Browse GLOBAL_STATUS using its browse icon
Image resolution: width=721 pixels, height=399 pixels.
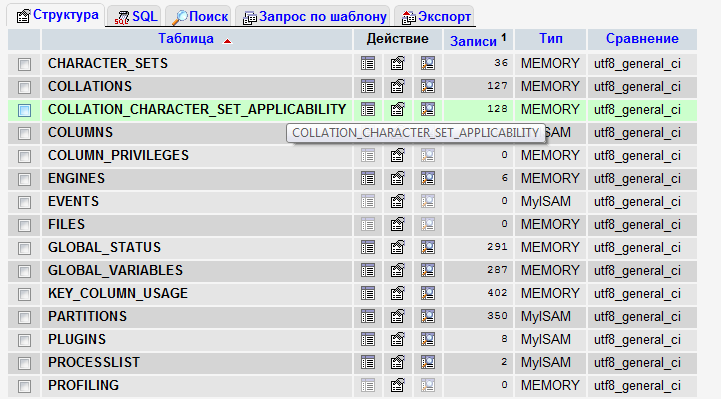point(368,247)
